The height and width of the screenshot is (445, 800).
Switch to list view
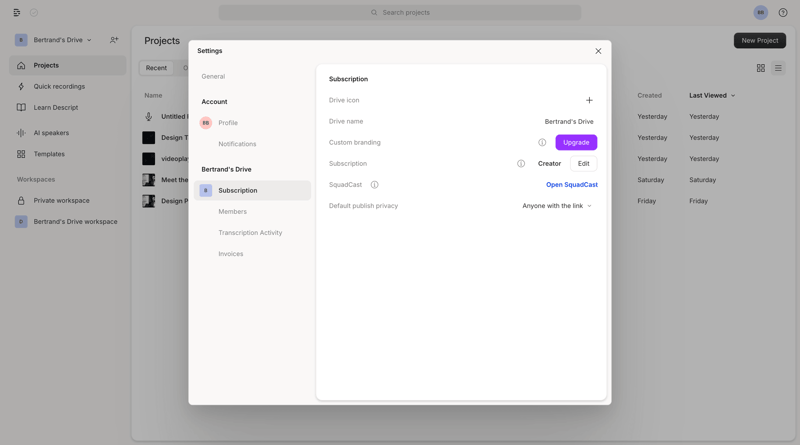point(778,68)
